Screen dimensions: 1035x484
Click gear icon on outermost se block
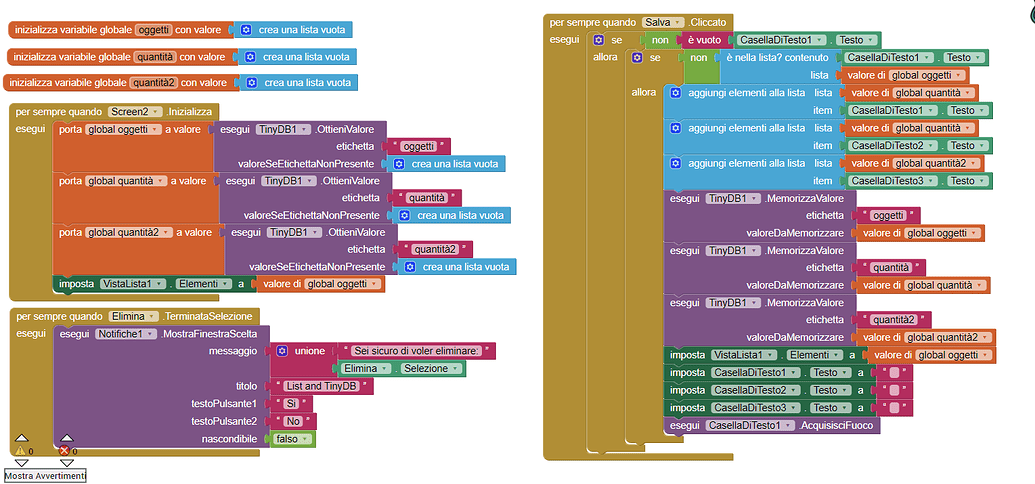(599, 40)
